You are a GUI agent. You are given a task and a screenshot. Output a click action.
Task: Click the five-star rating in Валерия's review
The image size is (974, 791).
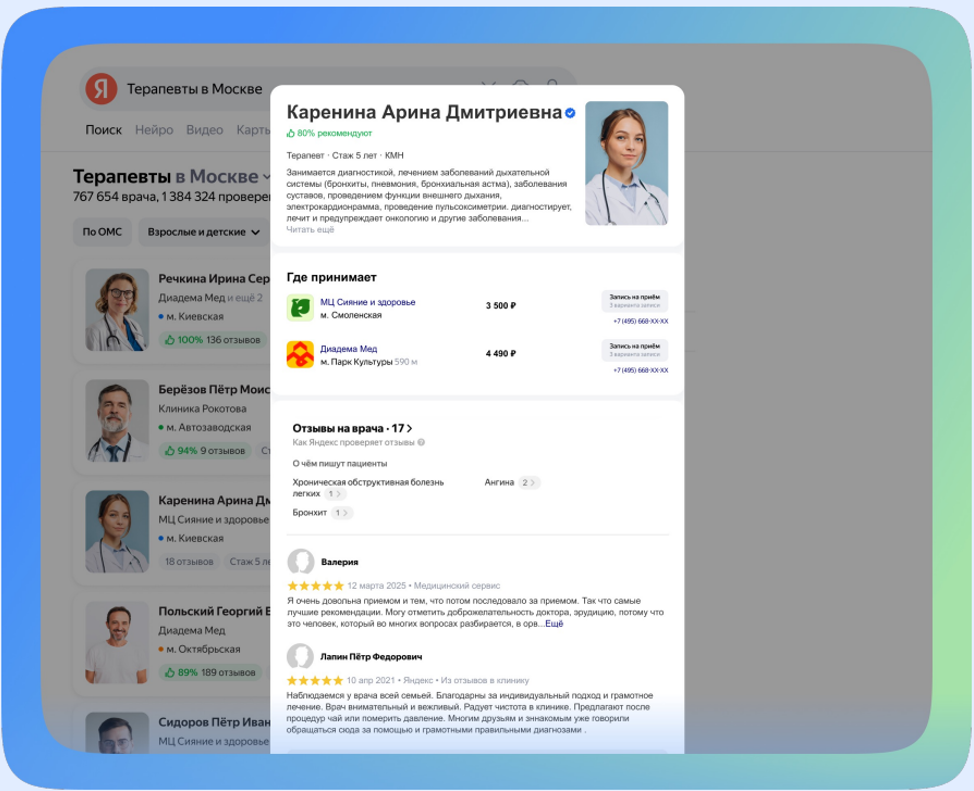[316, 585]
